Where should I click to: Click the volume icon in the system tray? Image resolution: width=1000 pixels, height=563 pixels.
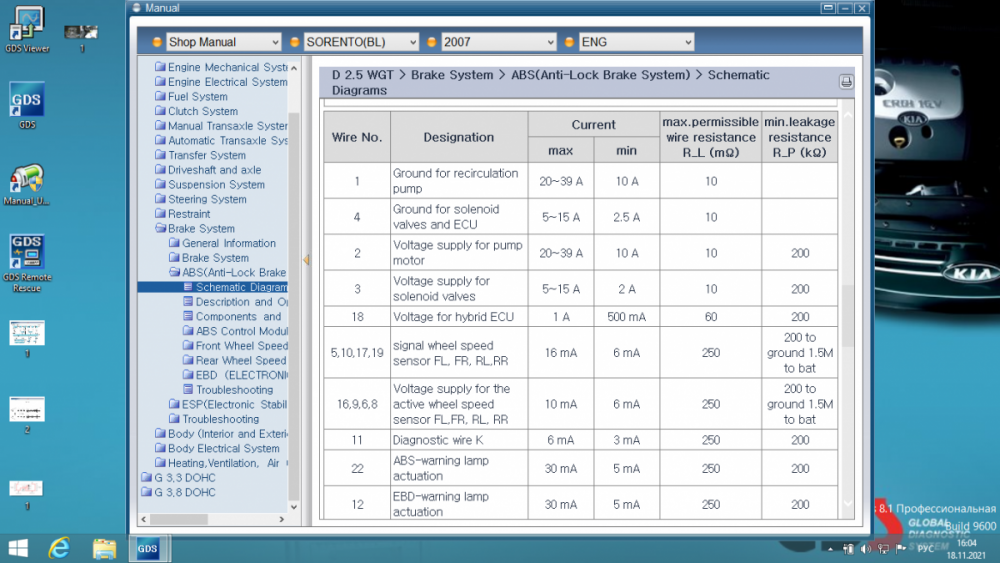865,548
